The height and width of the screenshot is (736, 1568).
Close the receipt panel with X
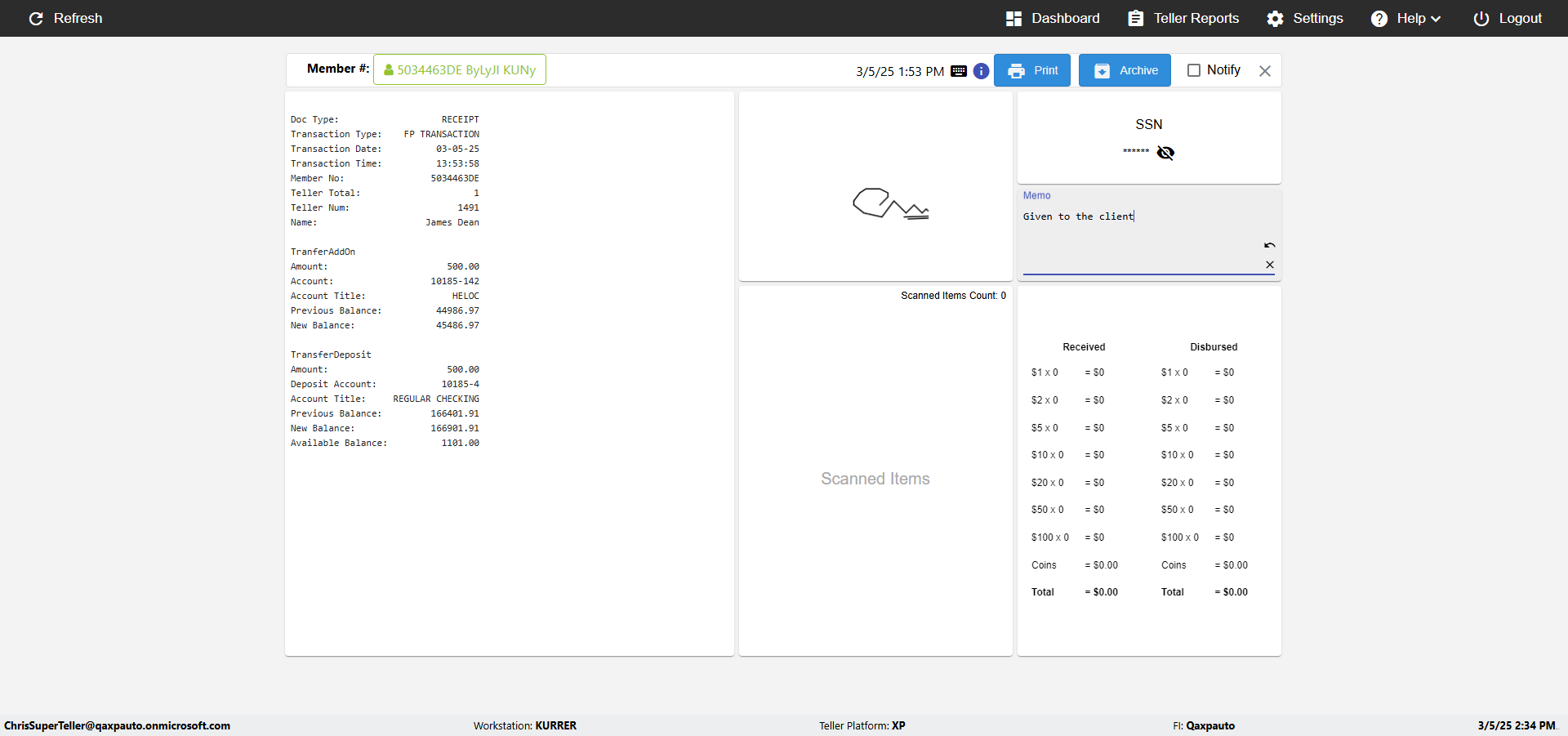1265,71
